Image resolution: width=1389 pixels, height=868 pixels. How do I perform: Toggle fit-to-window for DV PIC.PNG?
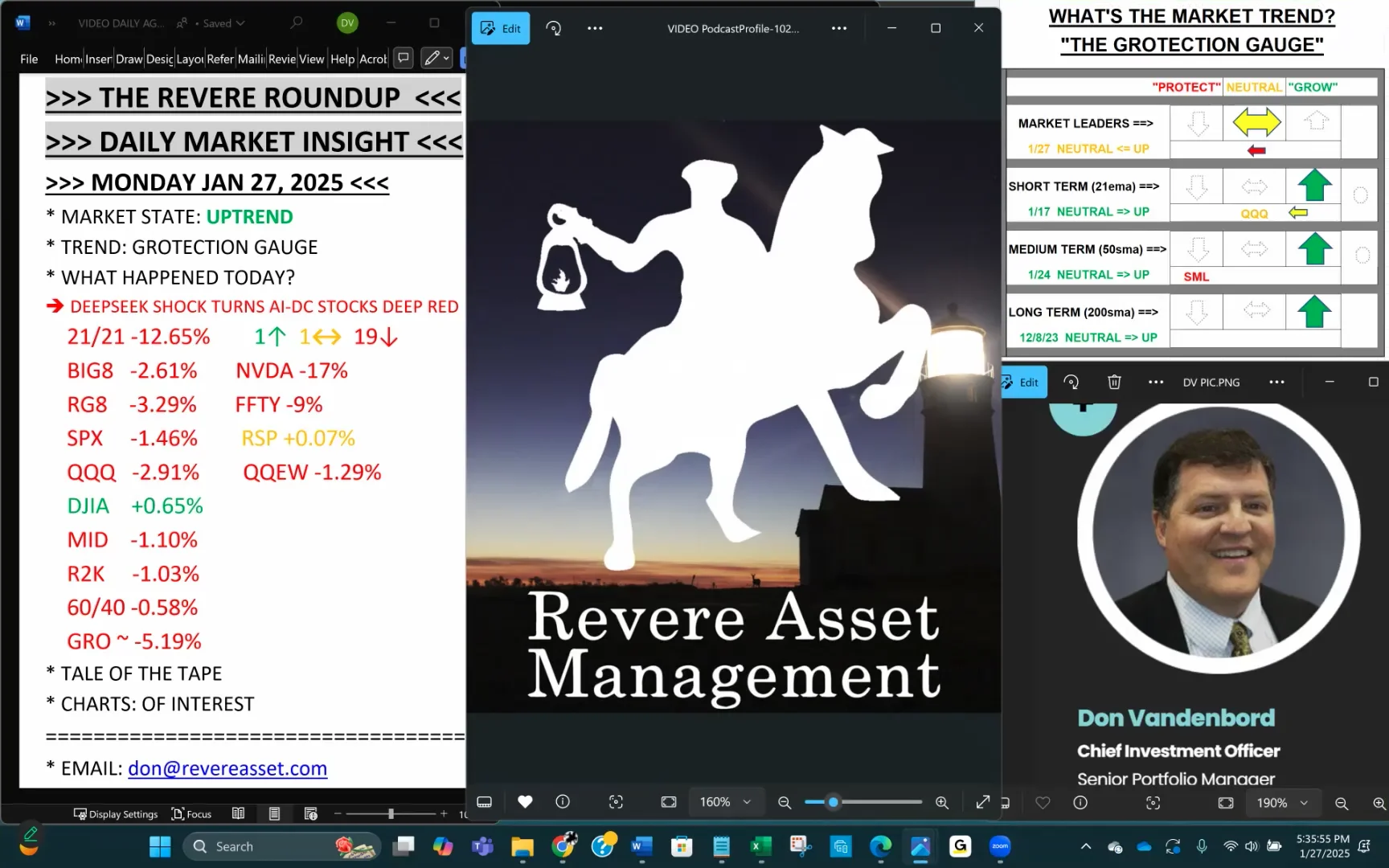click(x=1225, y=802)
